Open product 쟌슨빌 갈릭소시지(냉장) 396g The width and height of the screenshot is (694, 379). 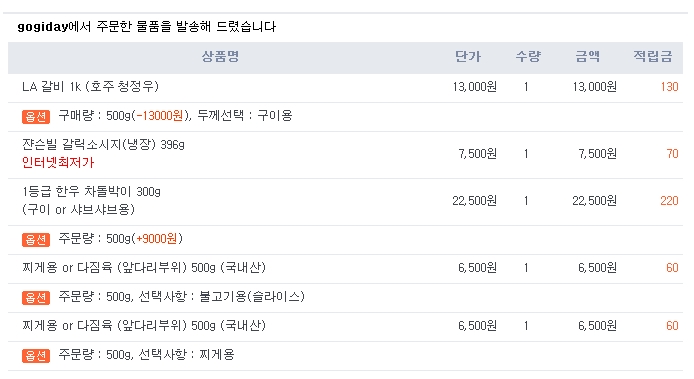[103, 145]
